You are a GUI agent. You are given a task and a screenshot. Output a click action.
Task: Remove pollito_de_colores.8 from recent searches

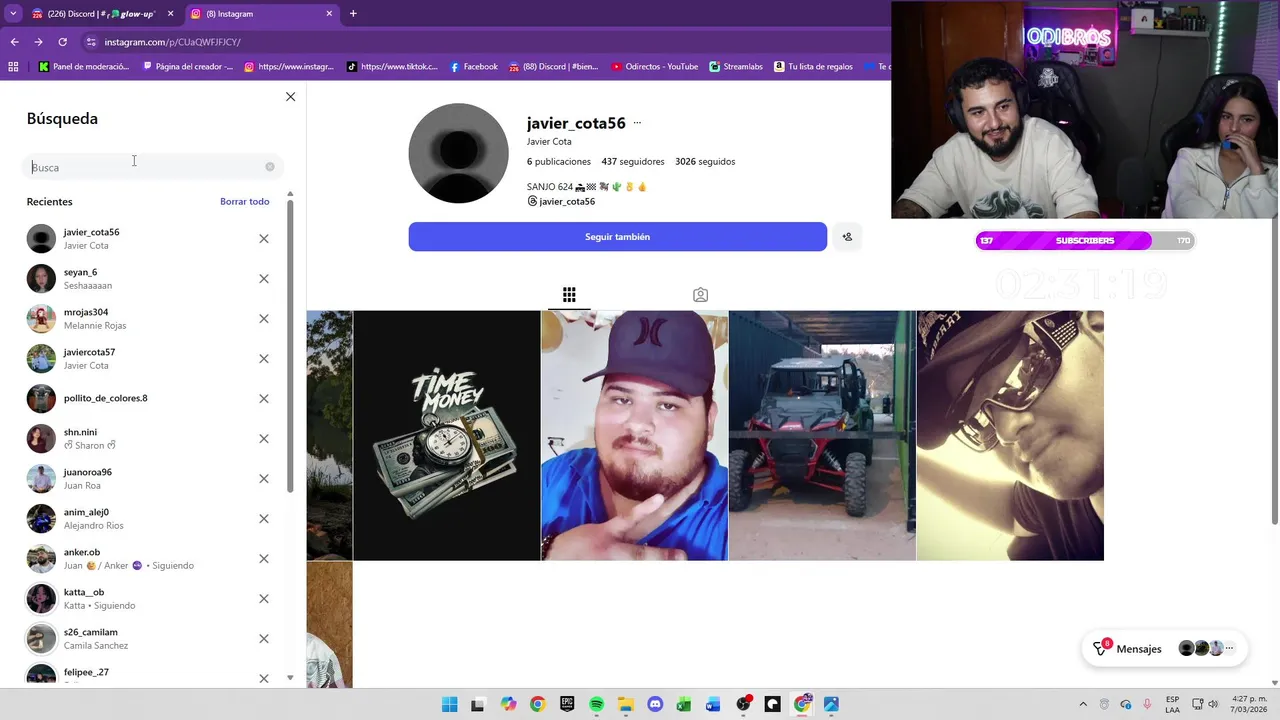264,399
